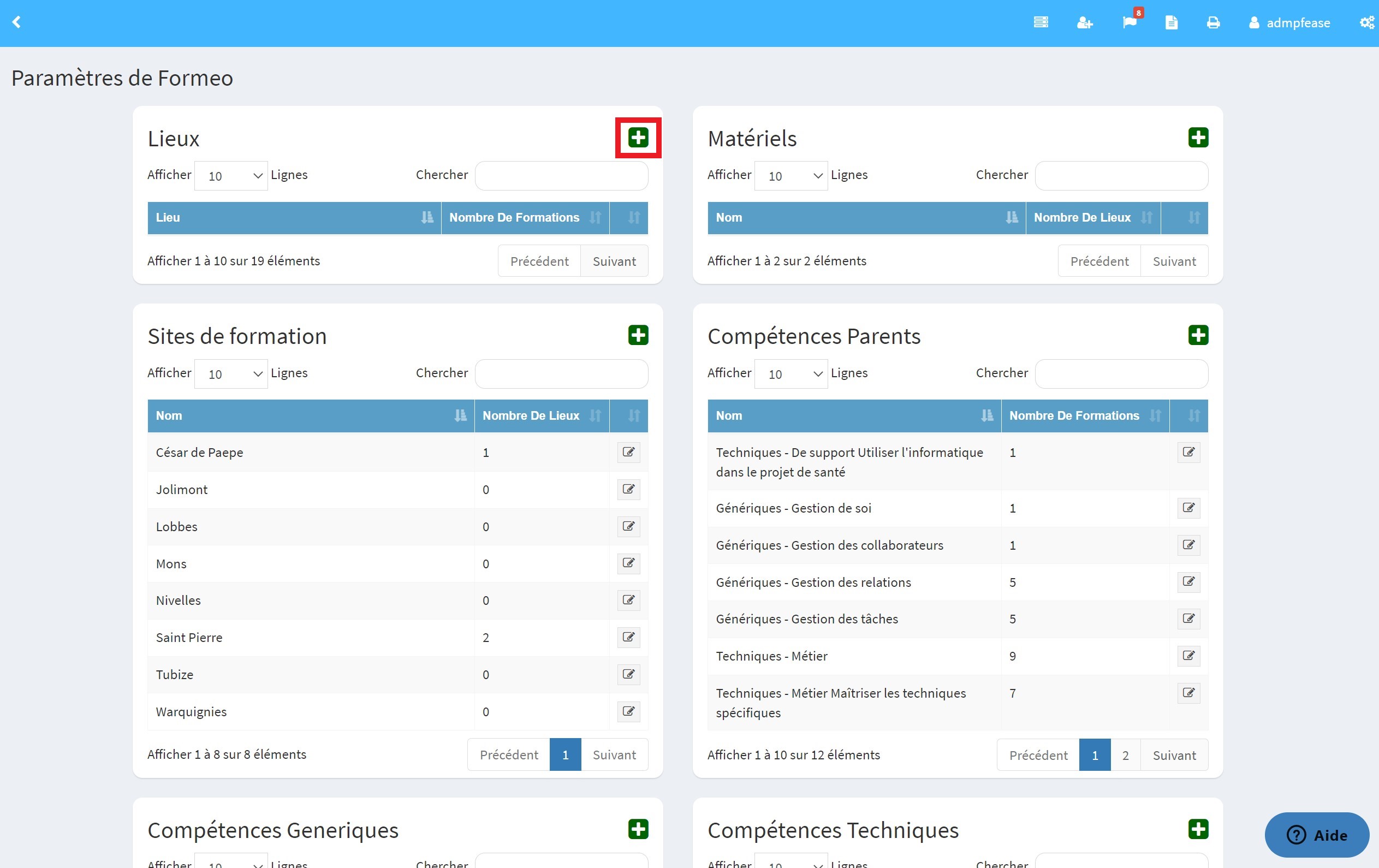The width and height of the screenshot is (1379, 868).
Task: Sort Compétences Parents by Nombre De Formations
Action: pyautogui.click(x=1085, y=415)
